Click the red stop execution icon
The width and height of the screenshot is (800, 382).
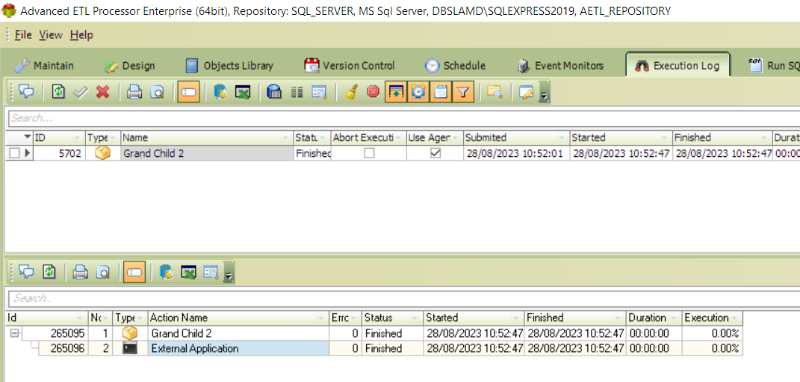click(x=373, y=92)
